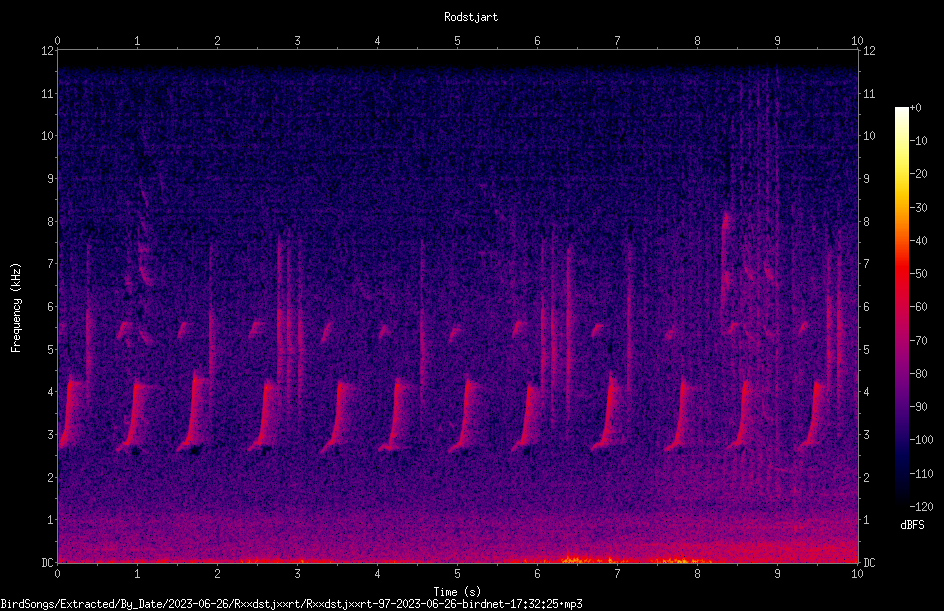Click the 6 tick on the left frequency axis
The width and height of the screenshot is (944, 611).
[51, 306]
